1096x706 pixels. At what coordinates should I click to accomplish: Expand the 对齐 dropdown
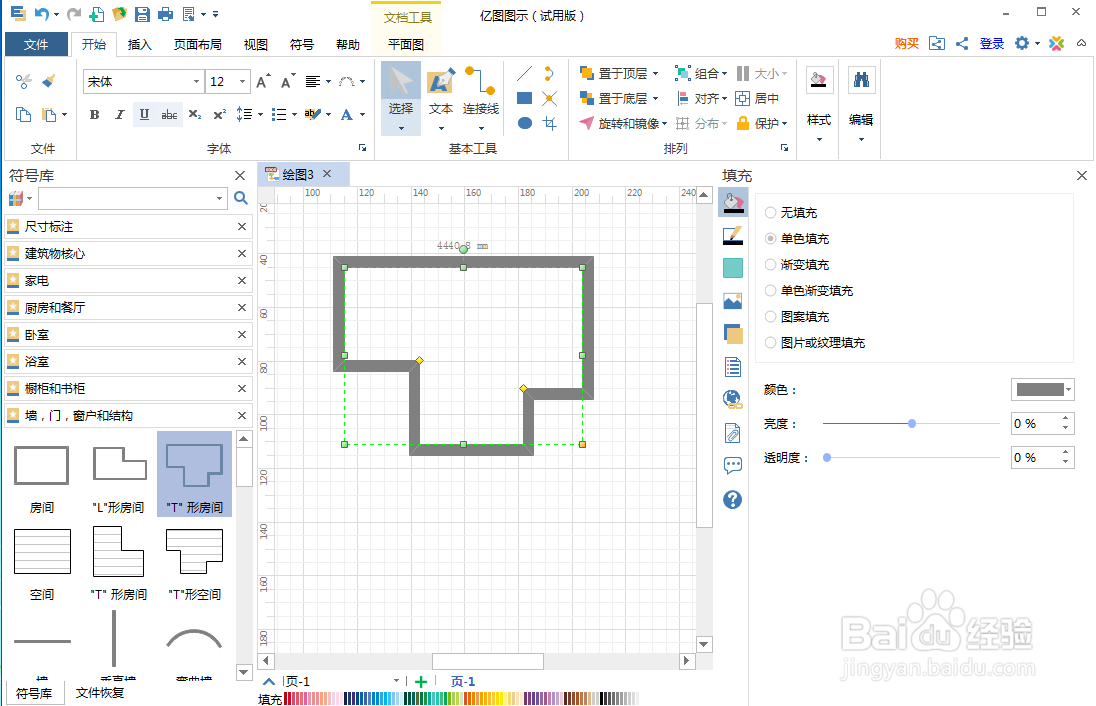[724, 99]
